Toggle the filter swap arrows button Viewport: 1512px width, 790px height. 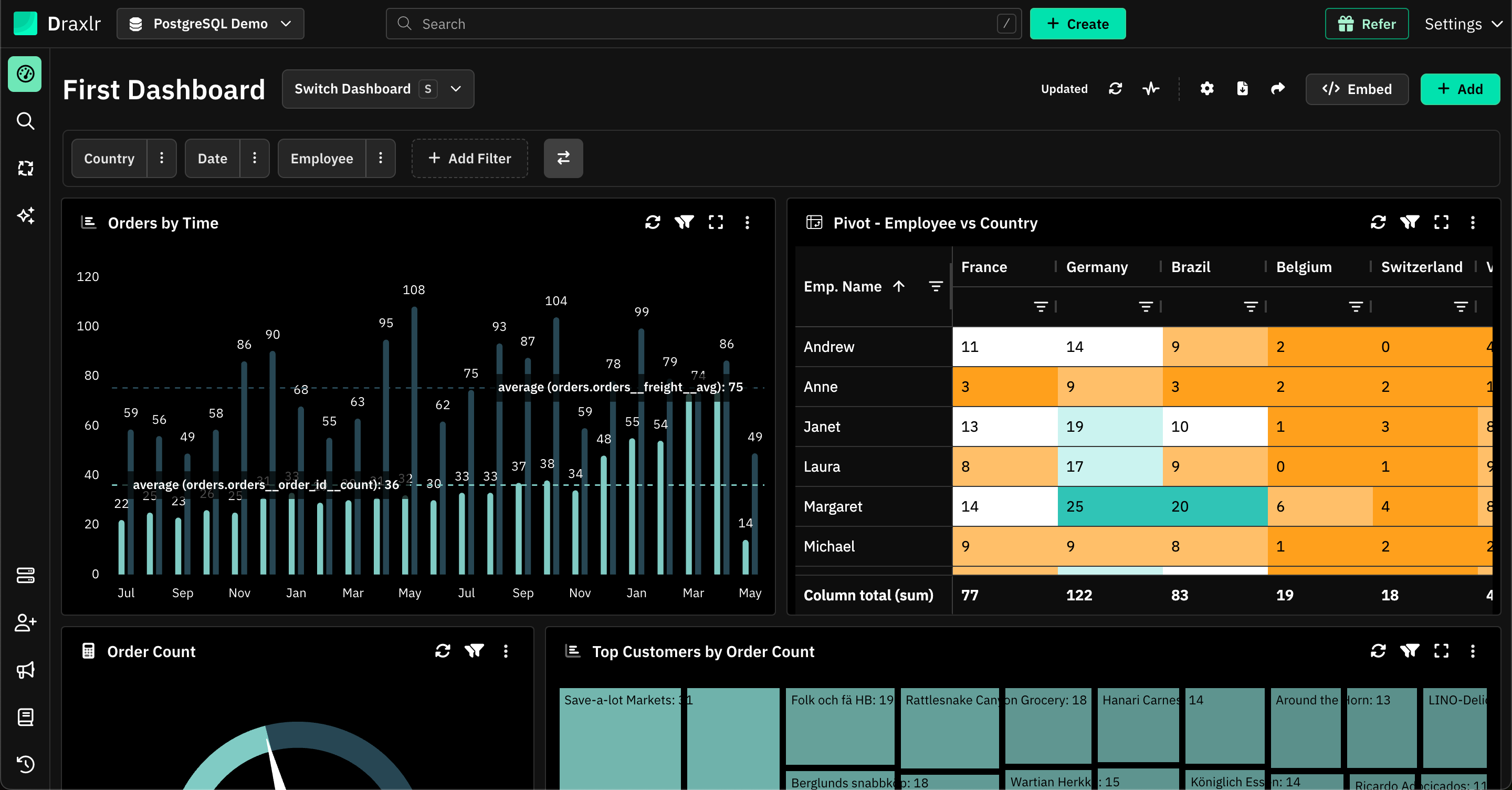(563, 158)
